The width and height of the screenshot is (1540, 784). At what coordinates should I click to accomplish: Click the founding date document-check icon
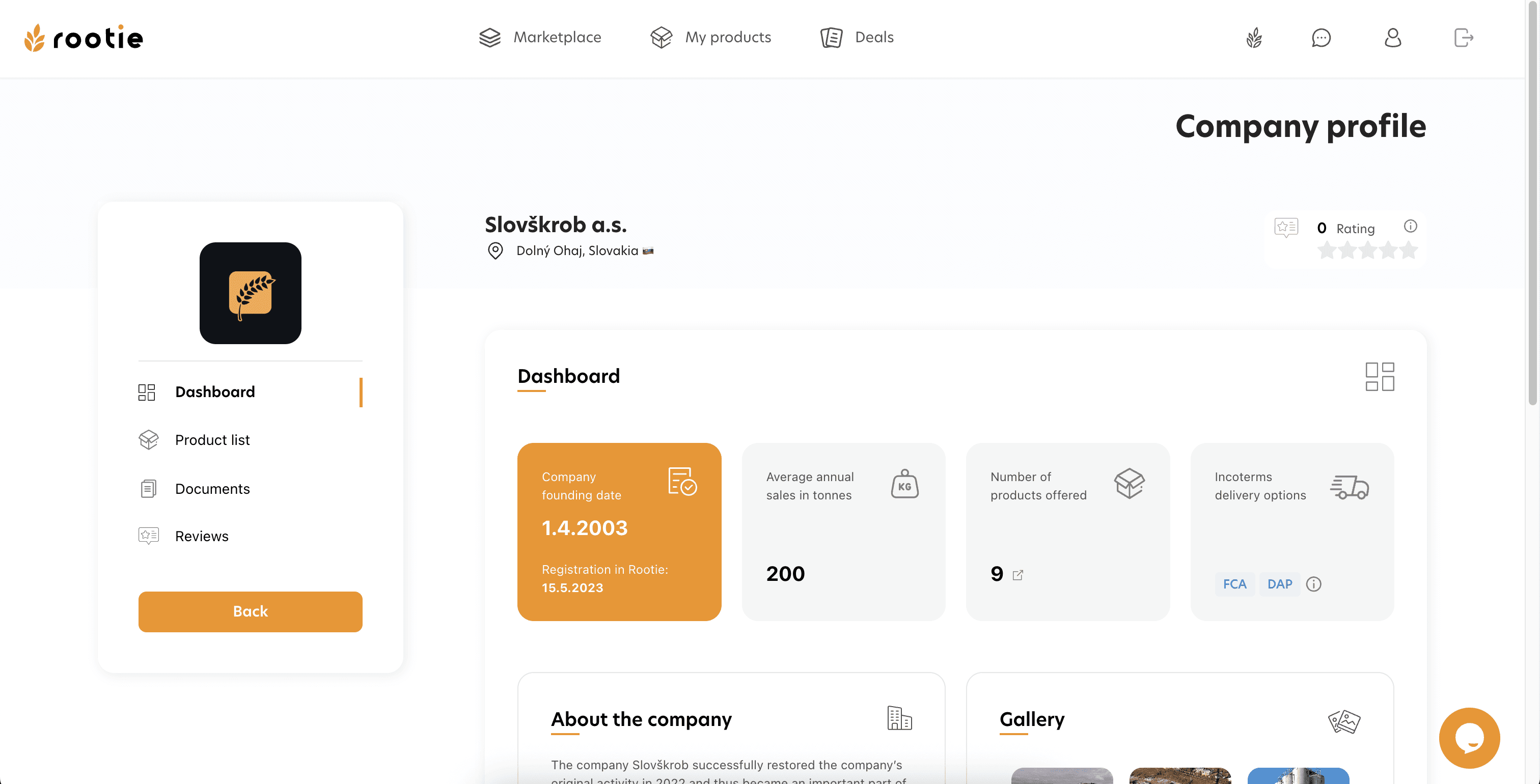tap(683, 482)
